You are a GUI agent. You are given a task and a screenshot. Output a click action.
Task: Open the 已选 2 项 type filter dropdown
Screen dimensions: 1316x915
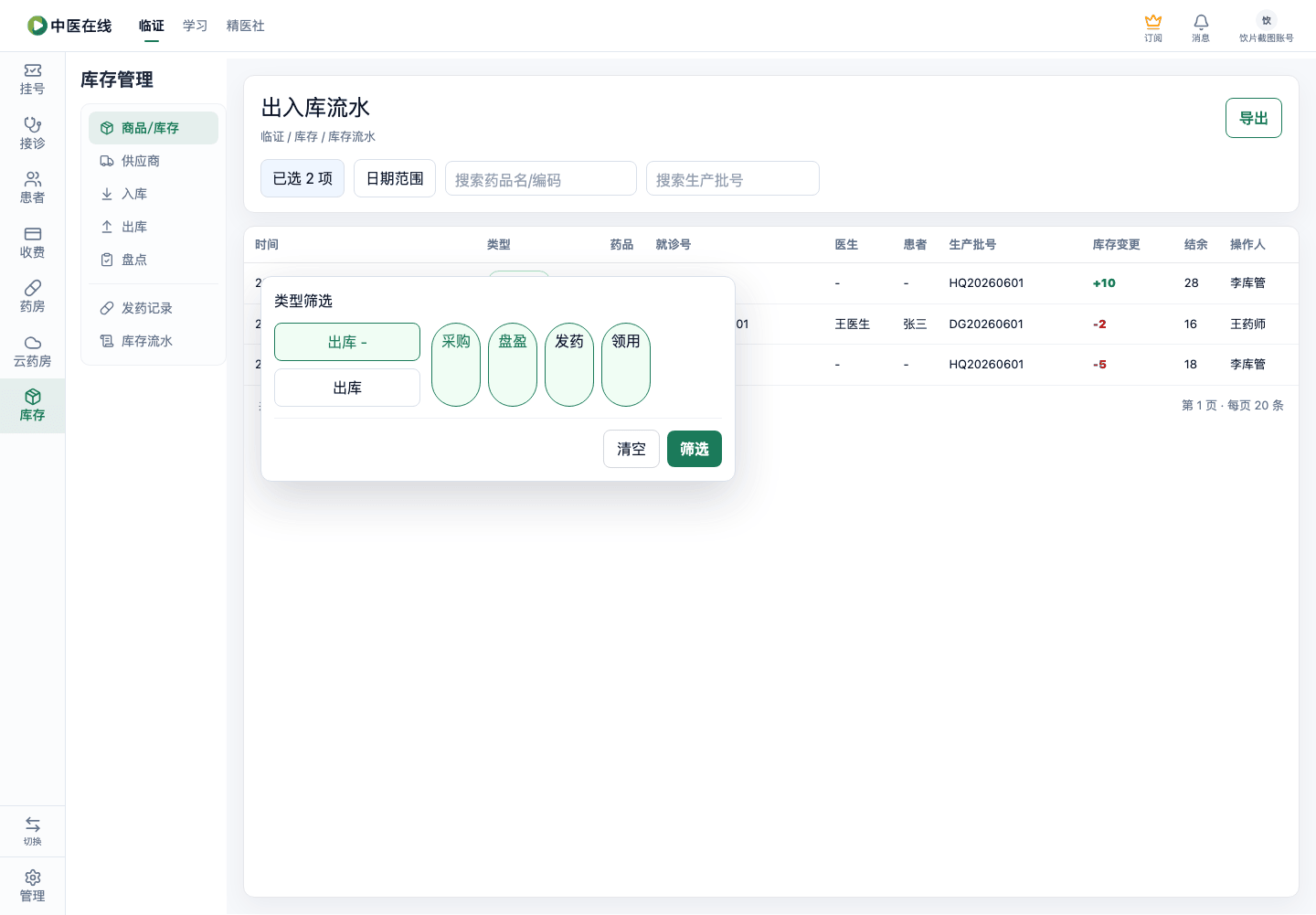click(302, 178)
